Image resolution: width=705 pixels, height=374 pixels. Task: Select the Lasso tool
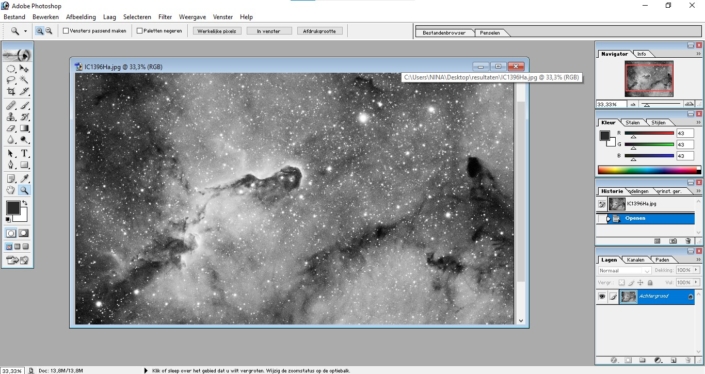[x=11, y=80]
